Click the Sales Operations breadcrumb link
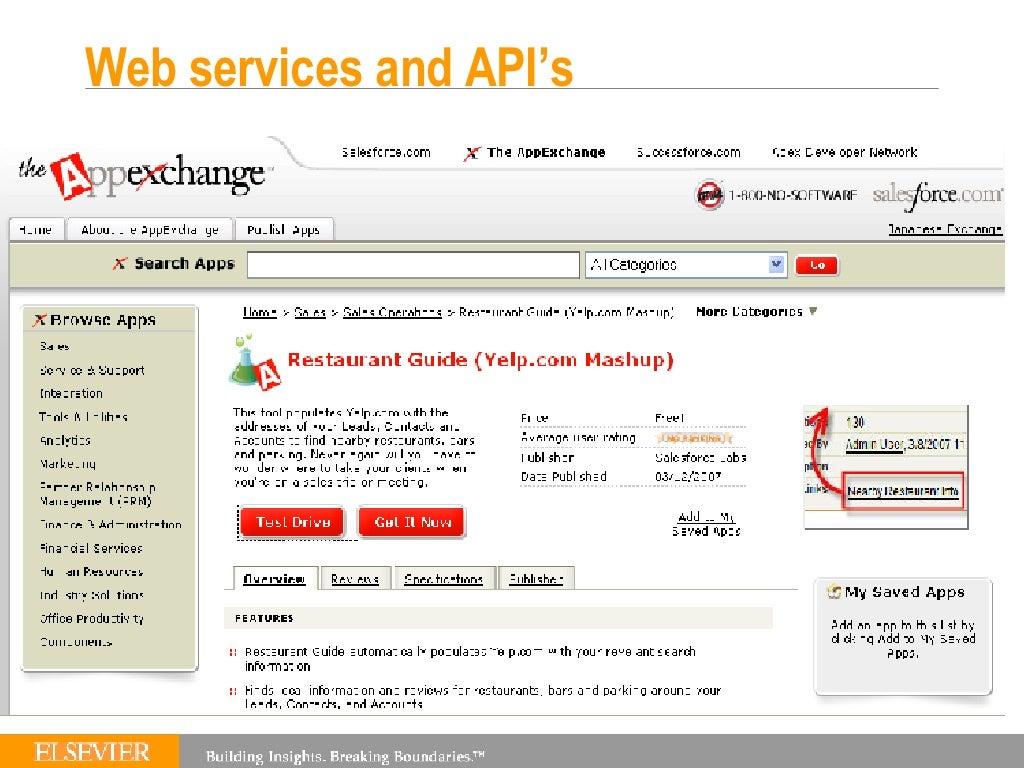 392,312
